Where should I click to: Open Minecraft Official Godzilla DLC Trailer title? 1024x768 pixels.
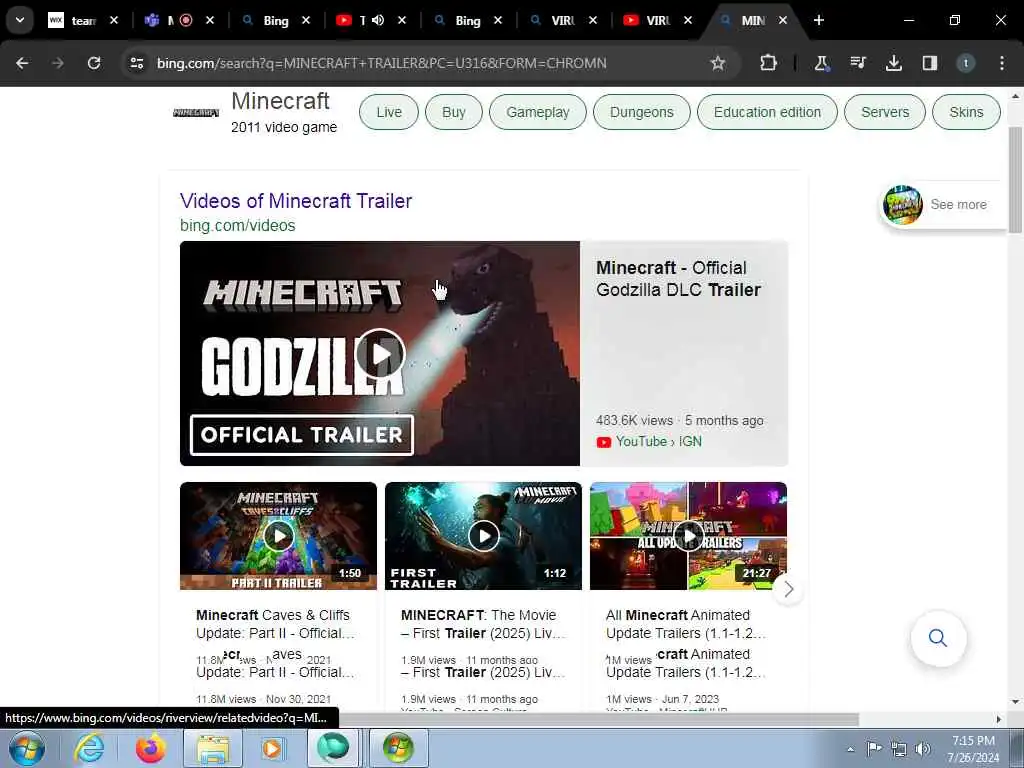click(x=679, y=279)
